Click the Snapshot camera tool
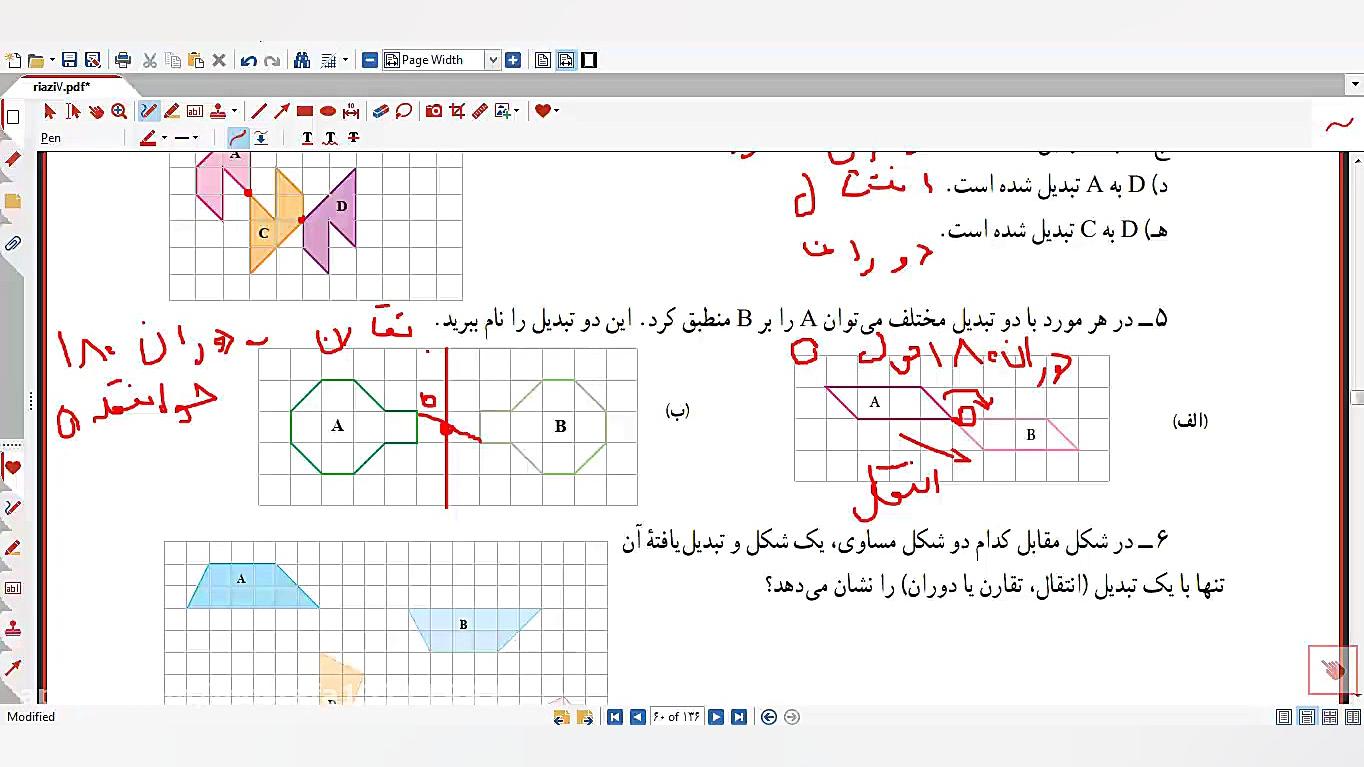 coord(434,111)
